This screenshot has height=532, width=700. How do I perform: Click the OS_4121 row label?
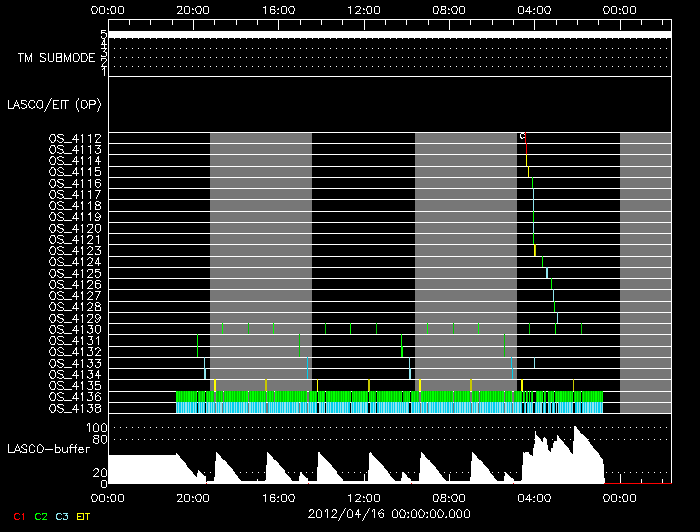point(75,240)
